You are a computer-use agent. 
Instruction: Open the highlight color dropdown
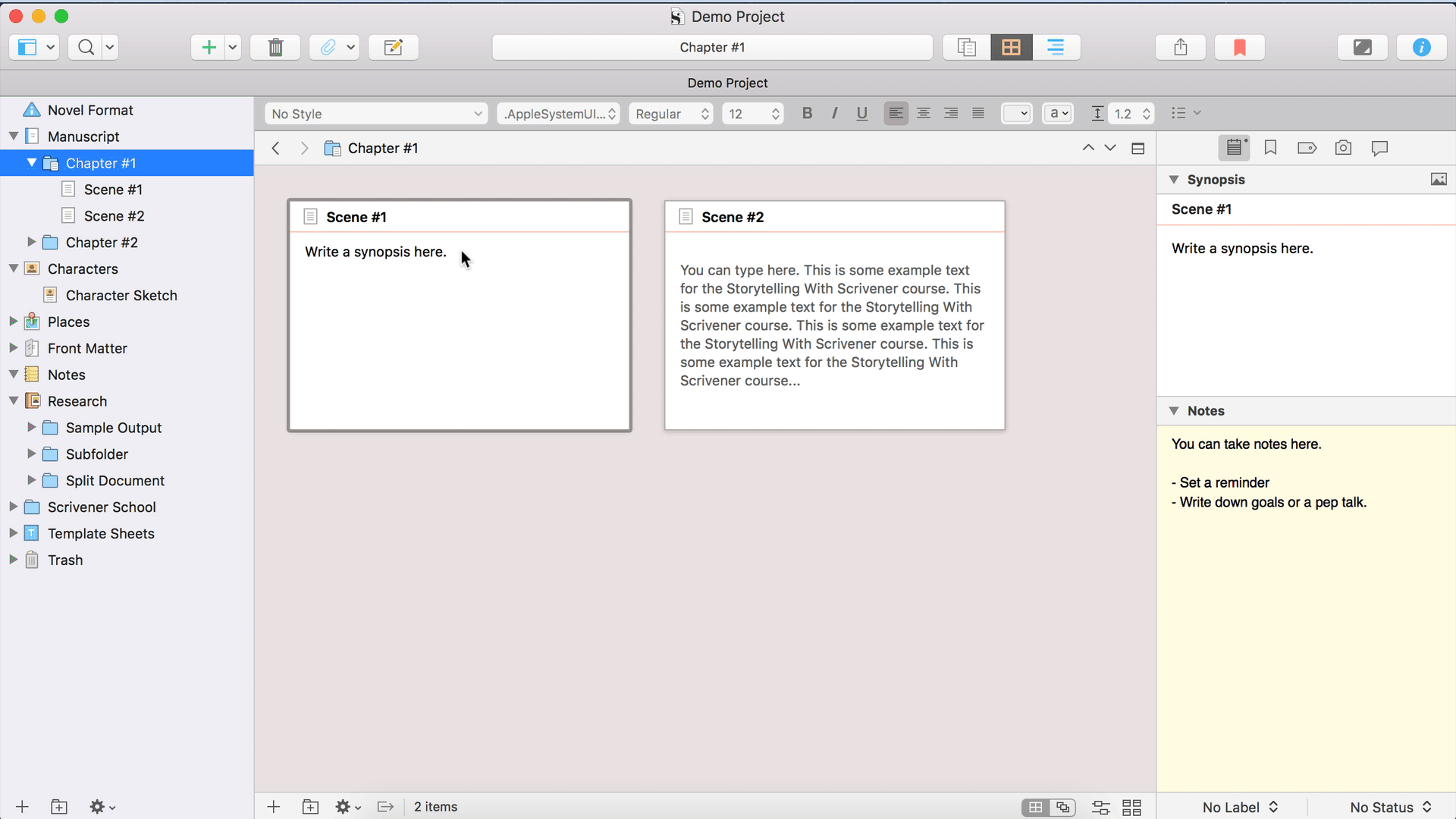pyautogui.click(x=1058, y=114)
